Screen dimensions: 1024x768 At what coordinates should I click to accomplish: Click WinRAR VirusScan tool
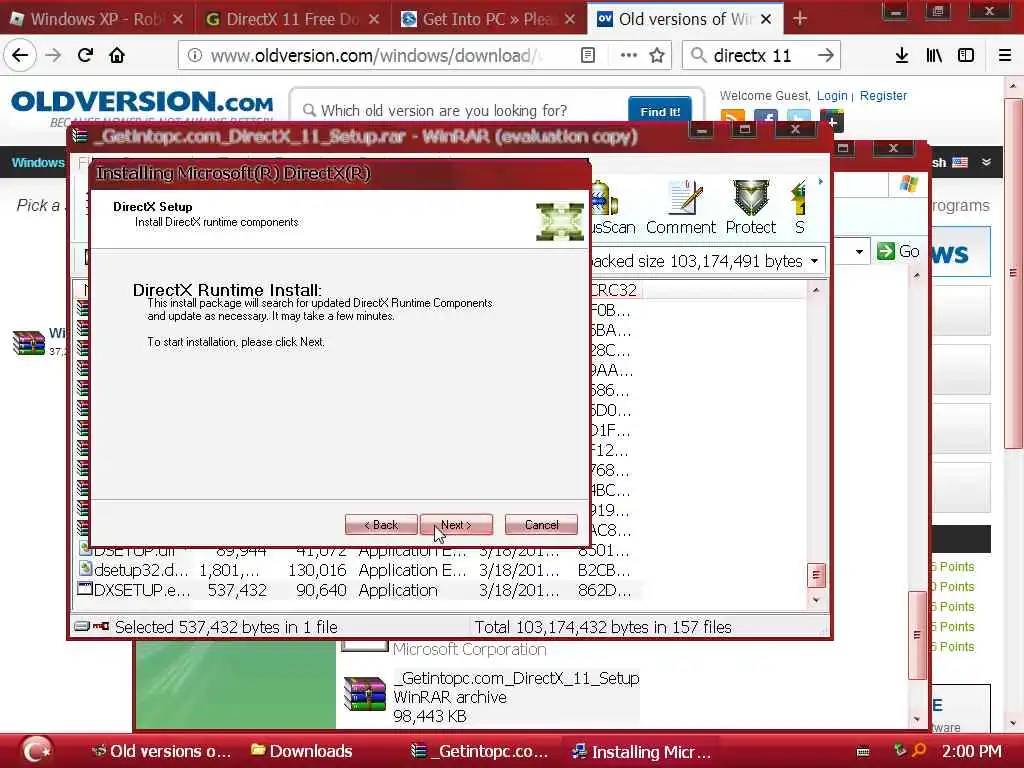611,208
